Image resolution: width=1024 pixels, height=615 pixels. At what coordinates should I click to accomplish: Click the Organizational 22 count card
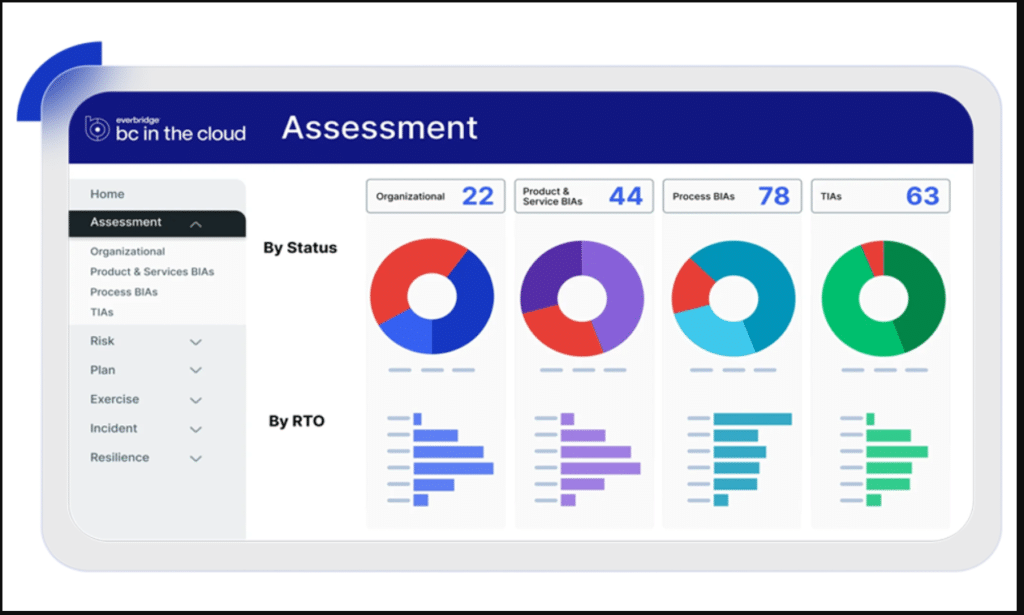click(436, 196)
